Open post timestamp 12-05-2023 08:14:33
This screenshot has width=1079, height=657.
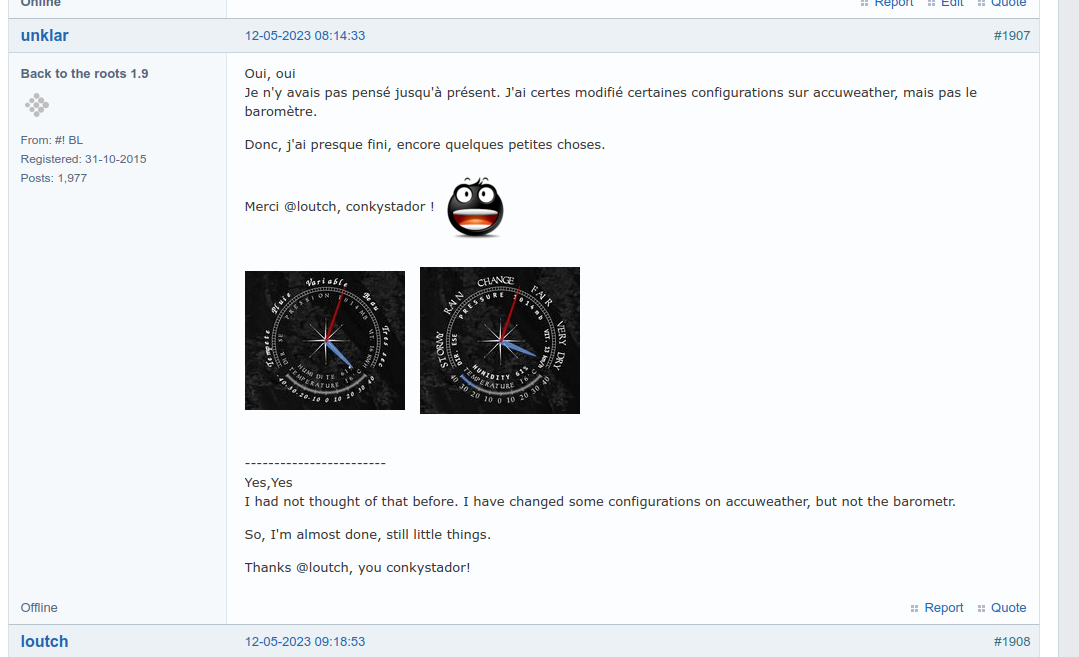tap(305, 36)
